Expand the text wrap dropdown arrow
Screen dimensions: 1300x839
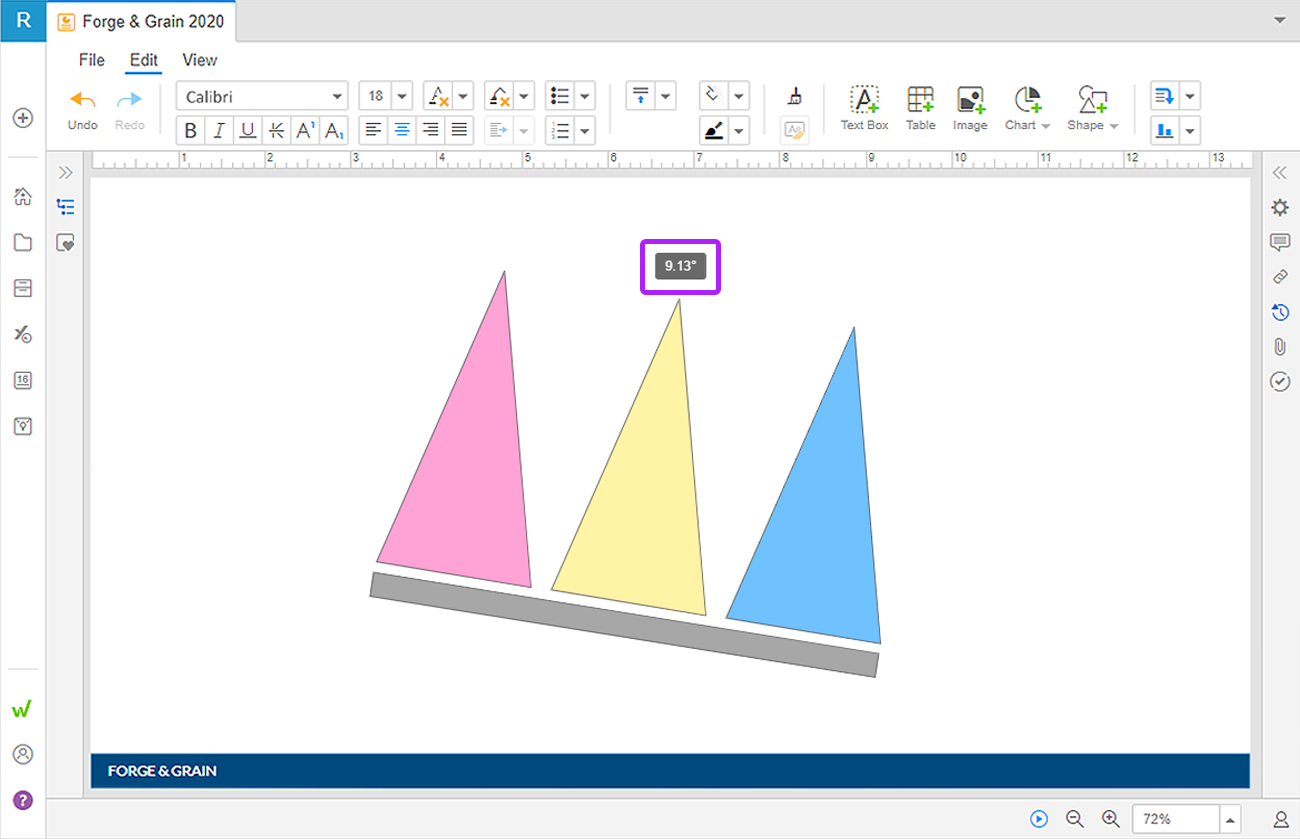(x=1190, y=96)
